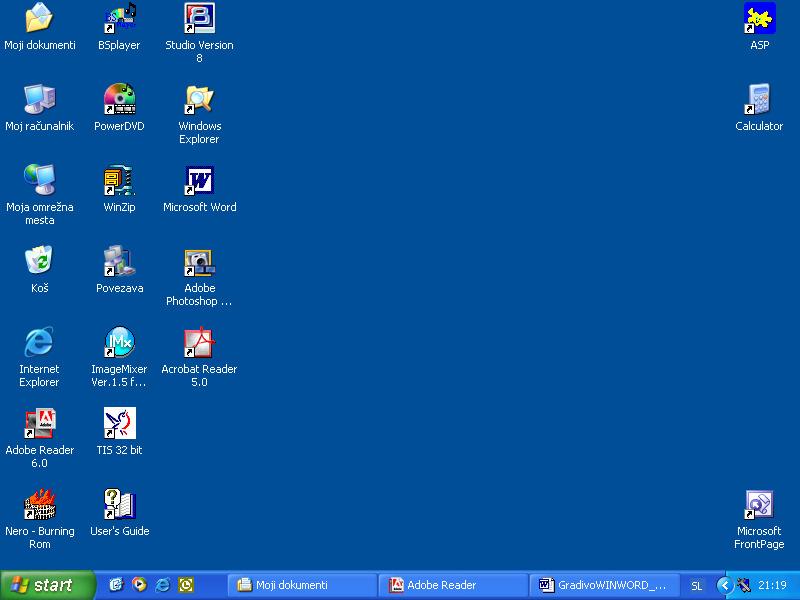
Task: Switch to Adobe Reader taskbar button
Action: [x=453, y=585]
